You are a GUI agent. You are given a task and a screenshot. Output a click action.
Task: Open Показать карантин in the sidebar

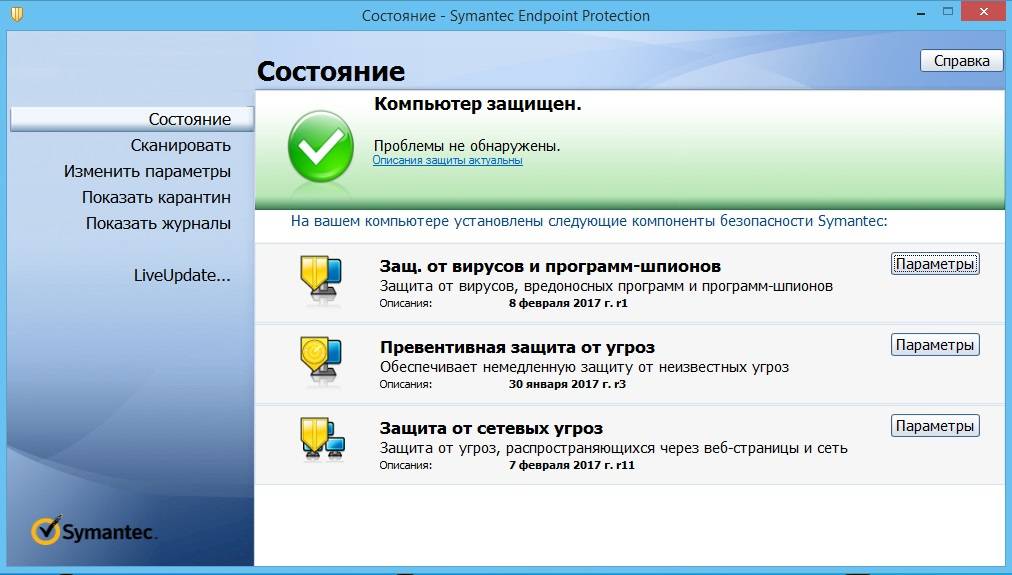pyautogui.click(x=156, y=197)
